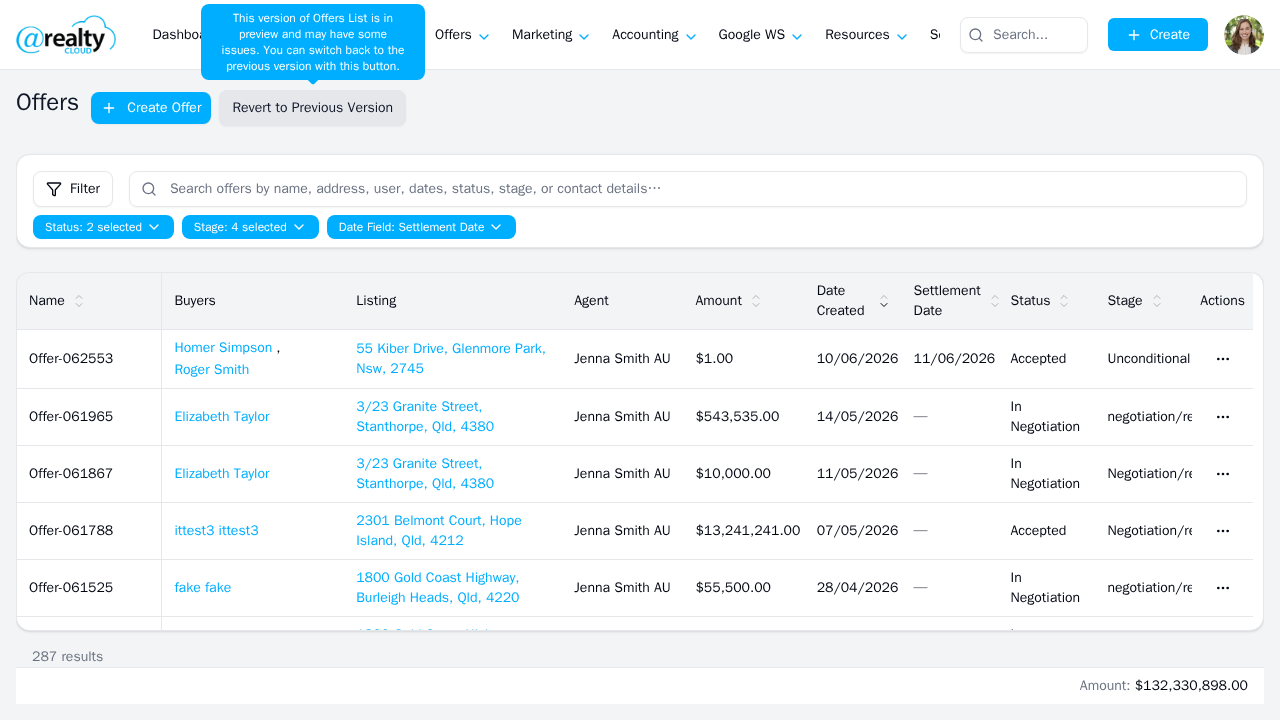This screenshot has width=1280, height=720.
Task: Open fake fake buyer link
Action: (203, 588)
